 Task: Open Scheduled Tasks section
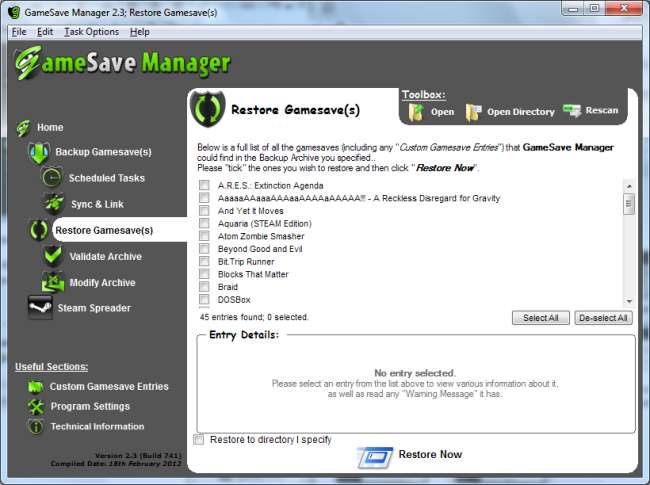[x=107, y=178]
